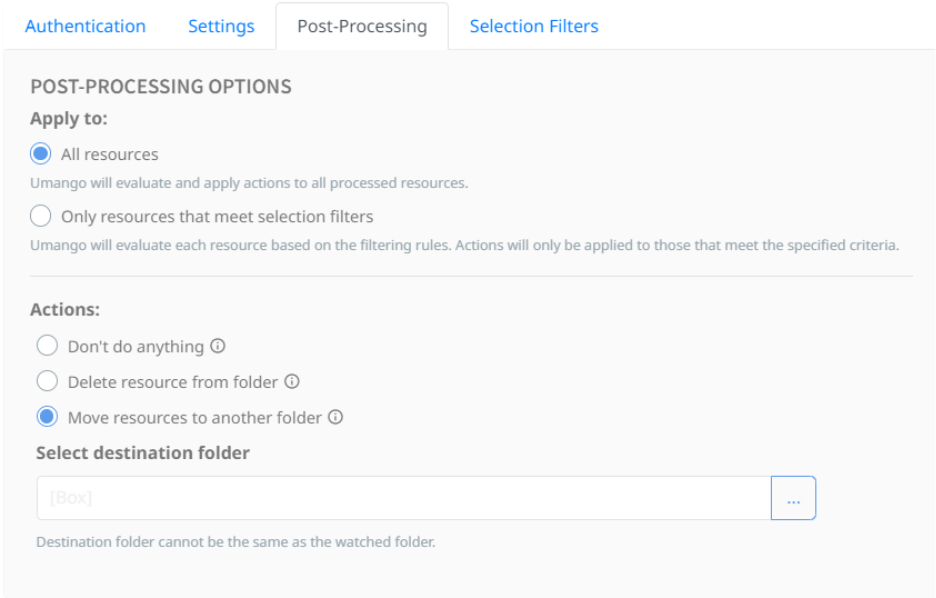This screenshot has width=936, height=598.
Task: Open the Settings tab
Action: click(221, 26)
